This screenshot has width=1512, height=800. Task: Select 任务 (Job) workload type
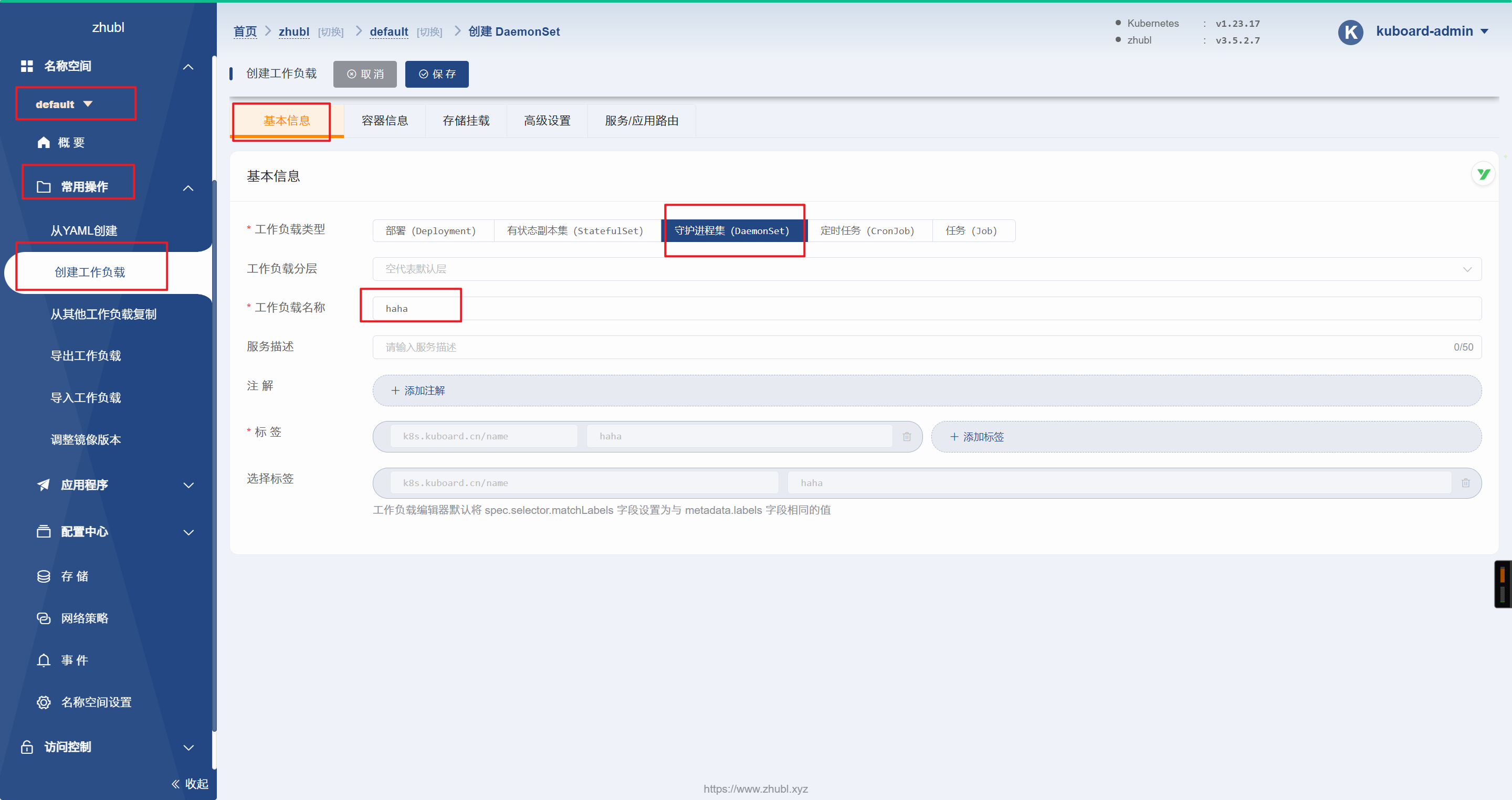(x=974, y=230)
